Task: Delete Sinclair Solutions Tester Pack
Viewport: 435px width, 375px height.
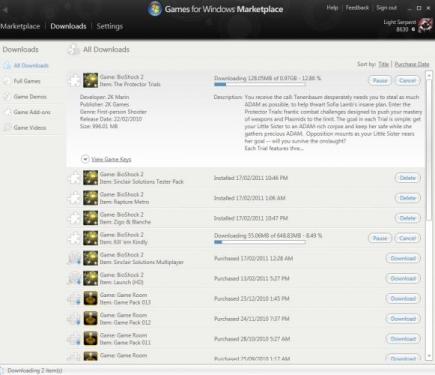Action: pyautogui.click(x=407, y=178)
